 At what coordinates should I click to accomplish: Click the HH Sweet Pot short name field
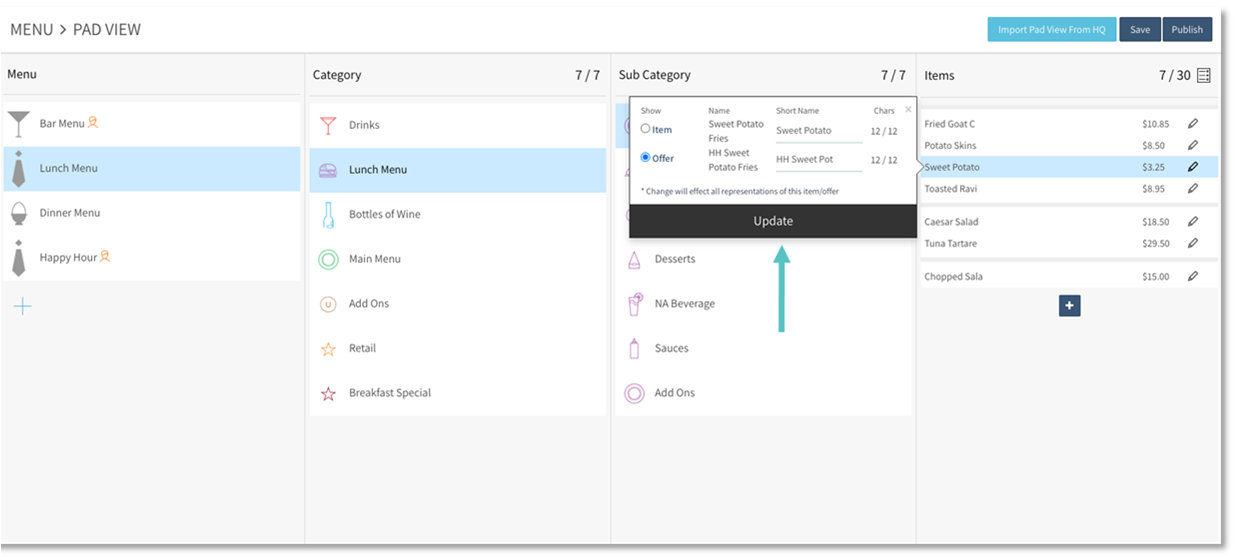click(x=818, y=160)
